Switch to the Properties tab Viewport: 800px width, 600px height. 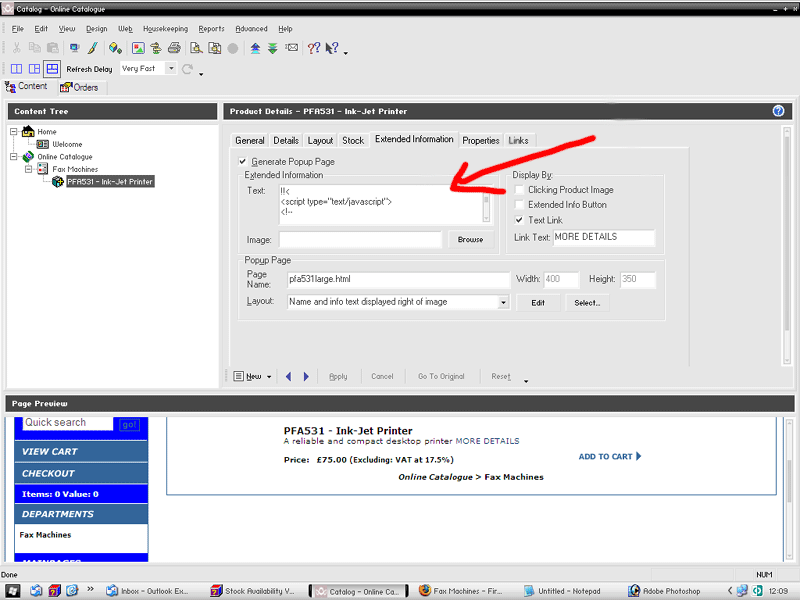click(481, 141)
